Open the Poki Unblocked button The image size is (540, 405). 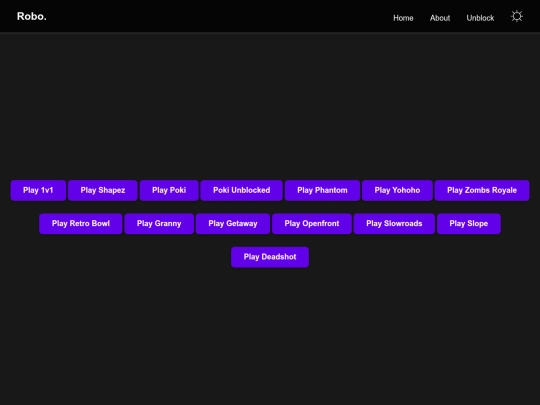click(x=241, y=190)
